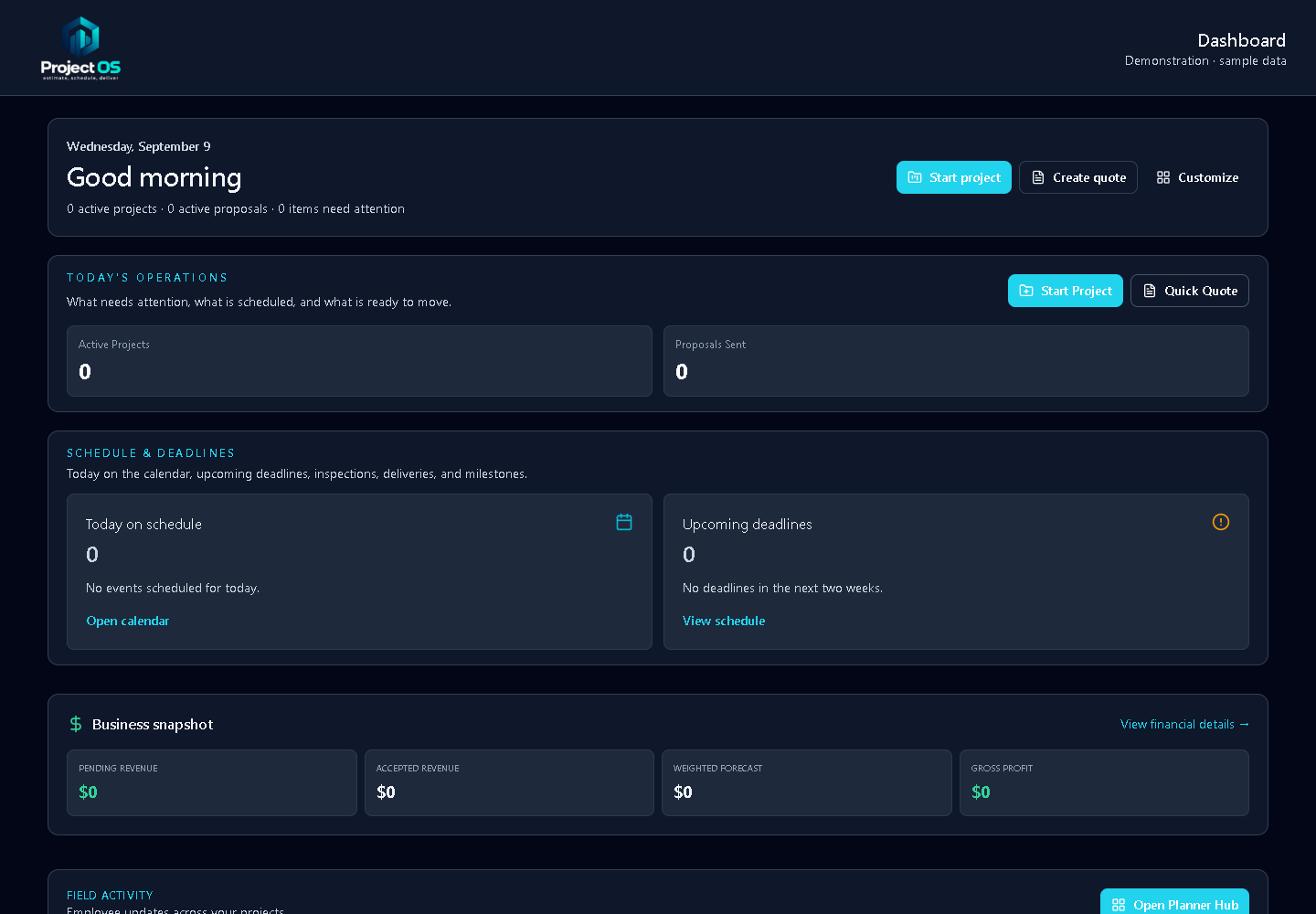Click the "Good morning" greeting text
Image resolution: width=1316 pixels, height=914 pixels.
(x=154, y=177)
